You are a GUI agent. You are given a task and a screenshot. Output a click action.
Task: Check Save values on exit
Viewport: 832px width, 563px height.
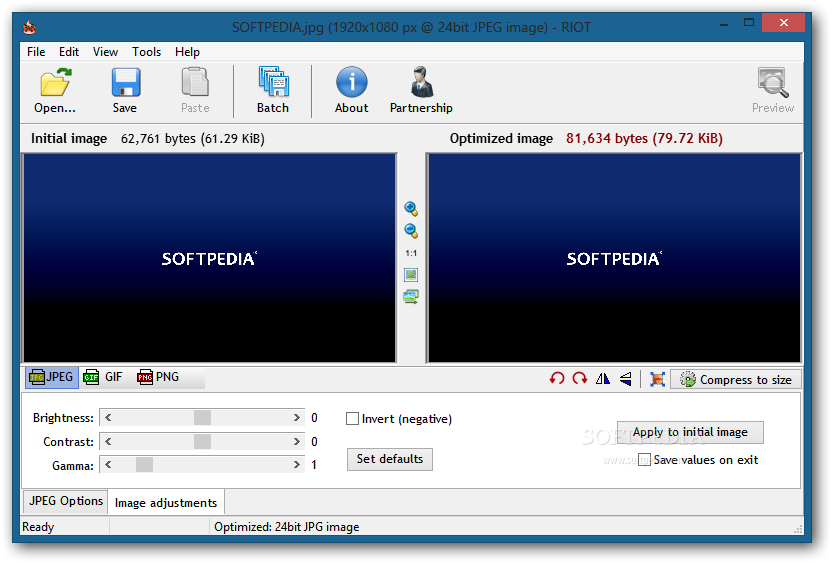click(644, 460)
